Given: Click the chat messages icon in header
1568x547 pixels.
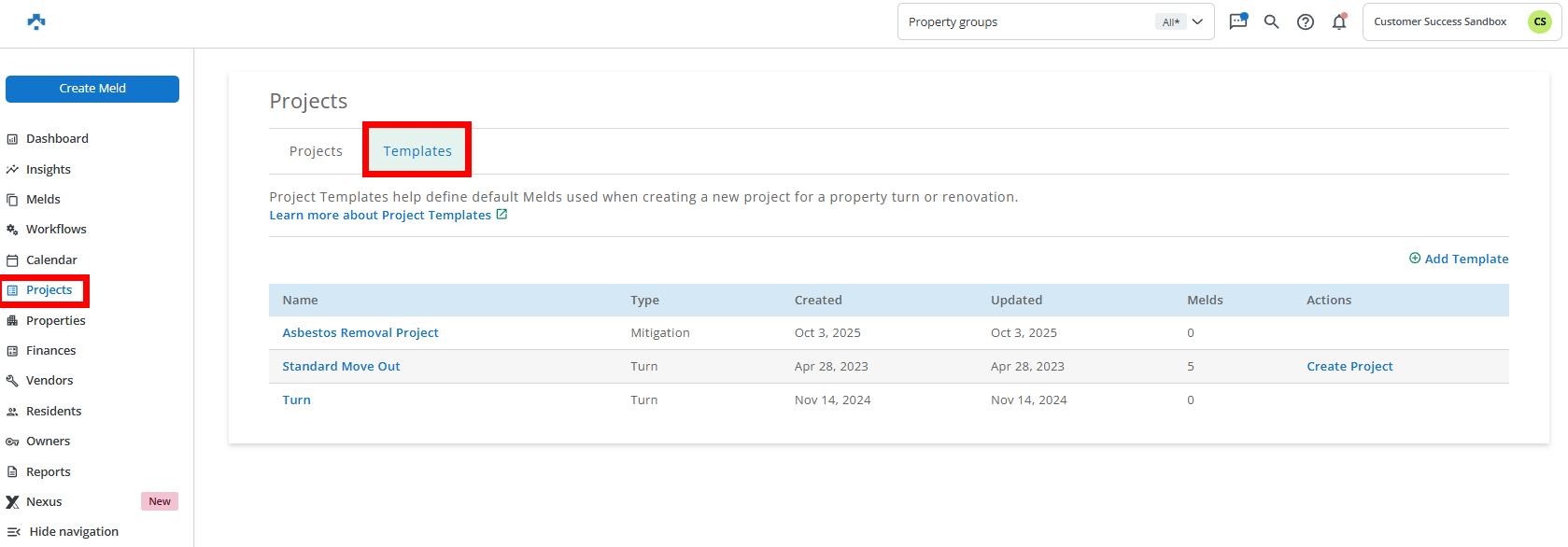Looking at the screenshot, I should (1238, 21).
